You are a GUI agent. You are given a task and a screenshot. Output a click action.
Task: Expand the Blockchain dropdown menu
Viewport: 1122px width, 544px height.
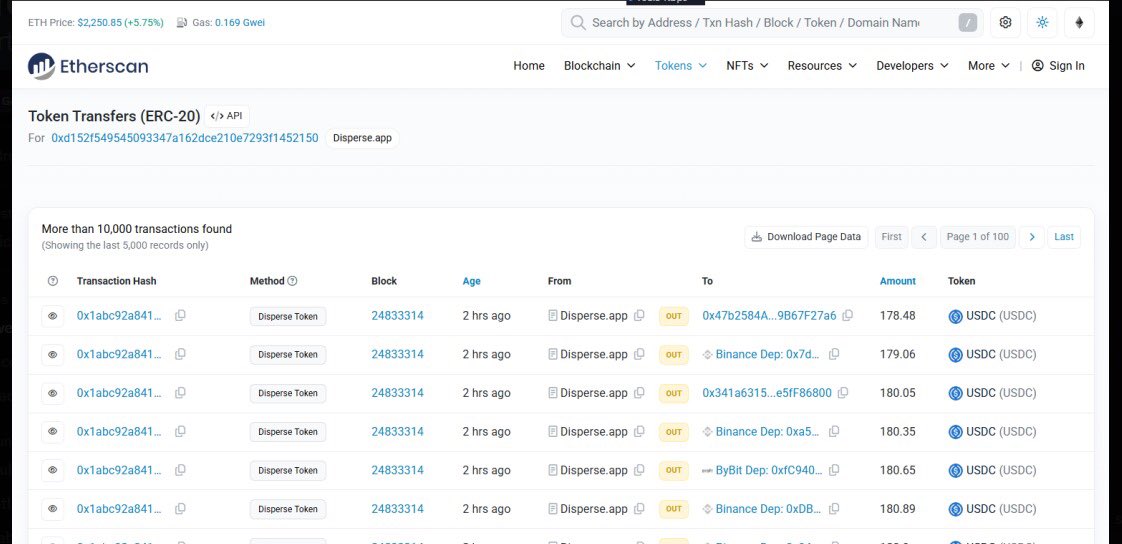600,66
